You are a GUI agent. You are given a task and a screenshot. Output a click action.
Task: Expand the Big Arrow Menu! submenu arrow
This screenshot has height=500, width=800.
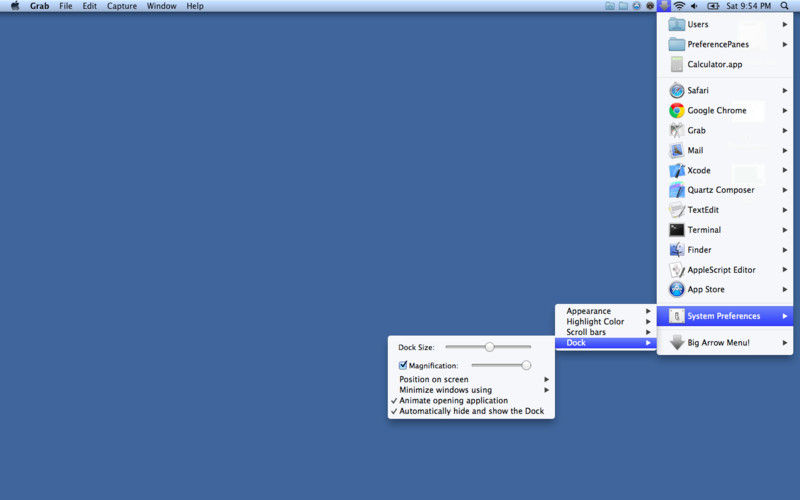point(785,342)
